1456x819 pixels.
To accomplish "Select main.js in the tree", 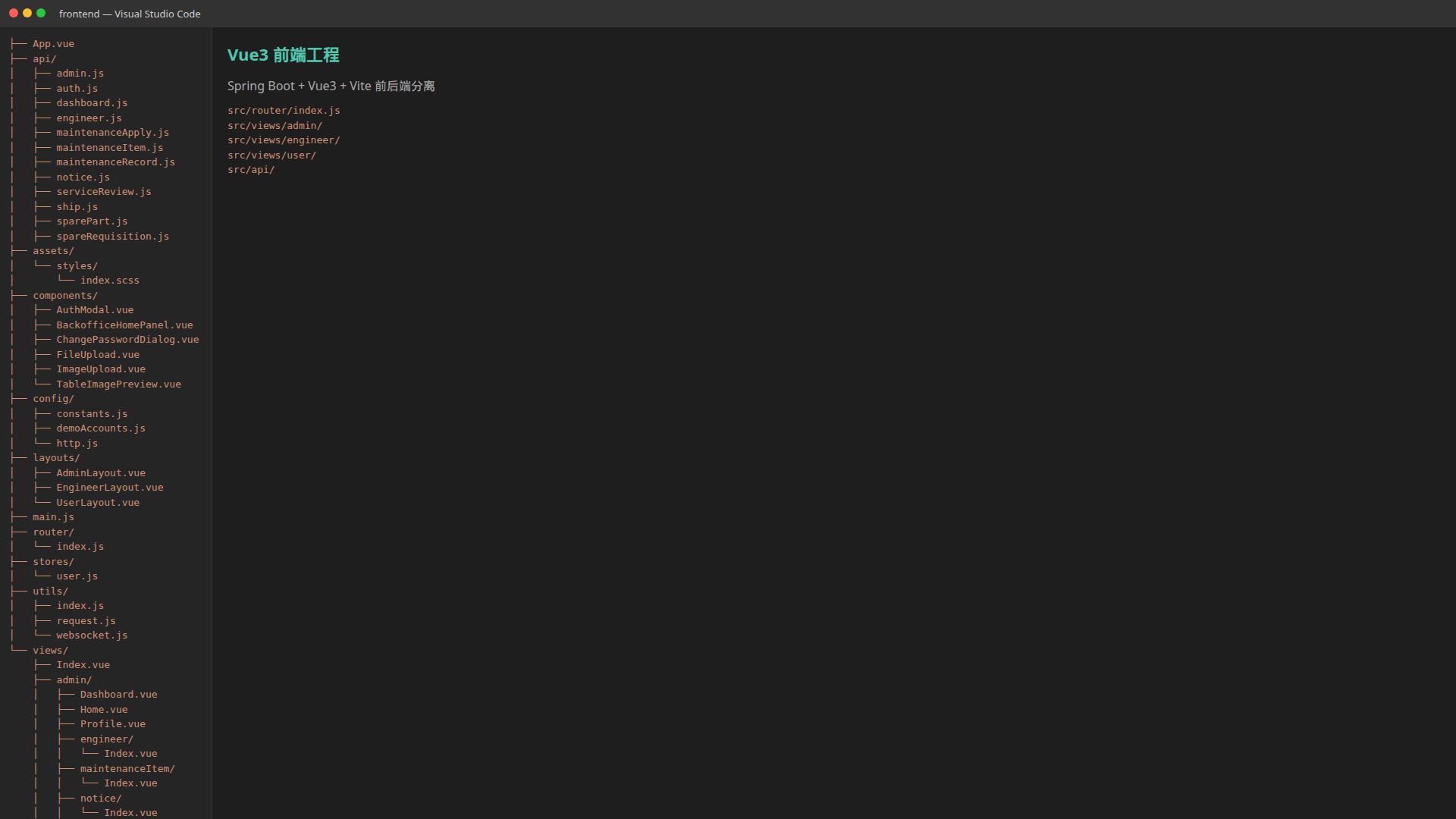I will pos(53,517).
